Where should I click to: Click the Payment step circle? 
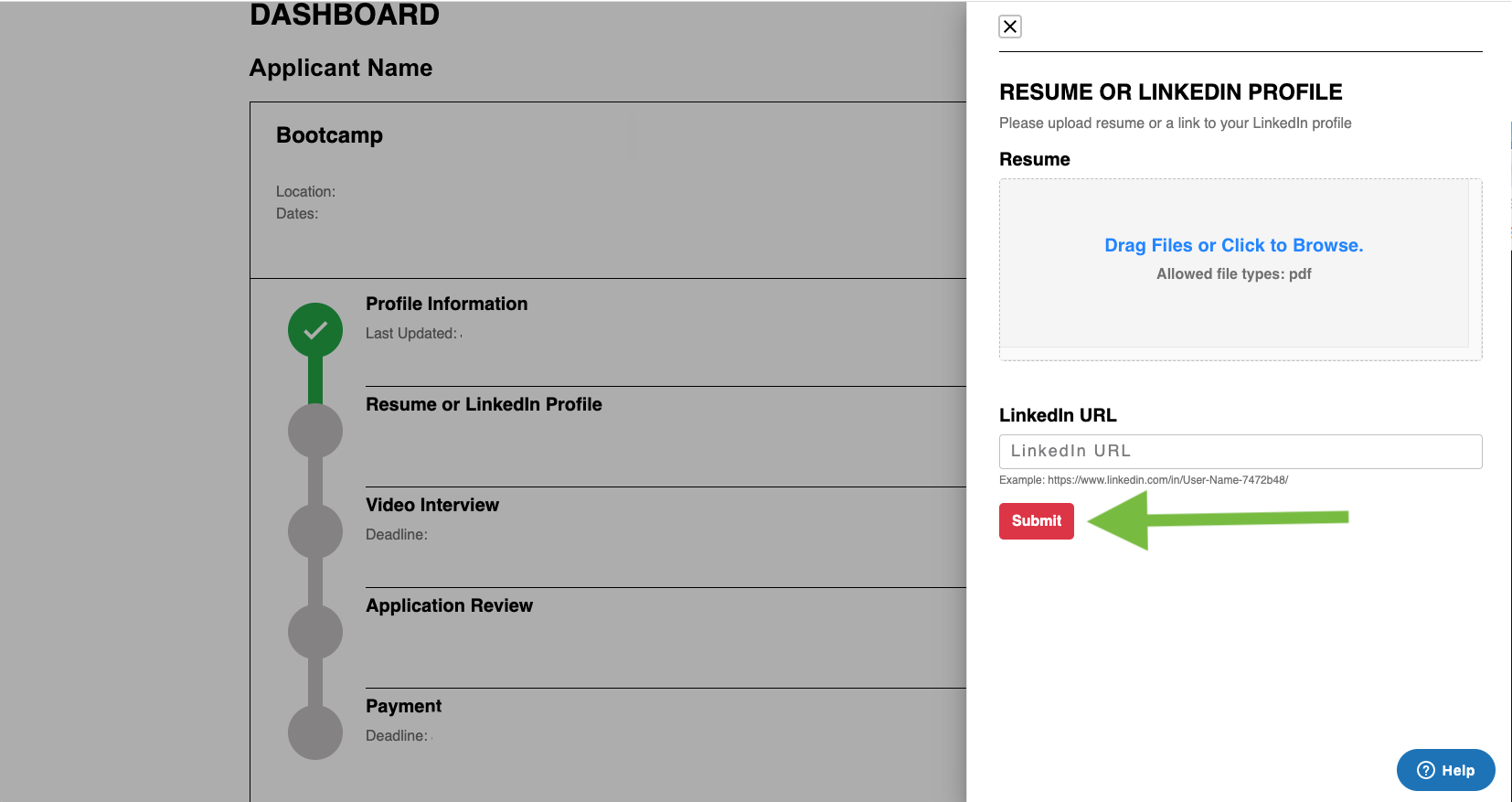[314, 732]
